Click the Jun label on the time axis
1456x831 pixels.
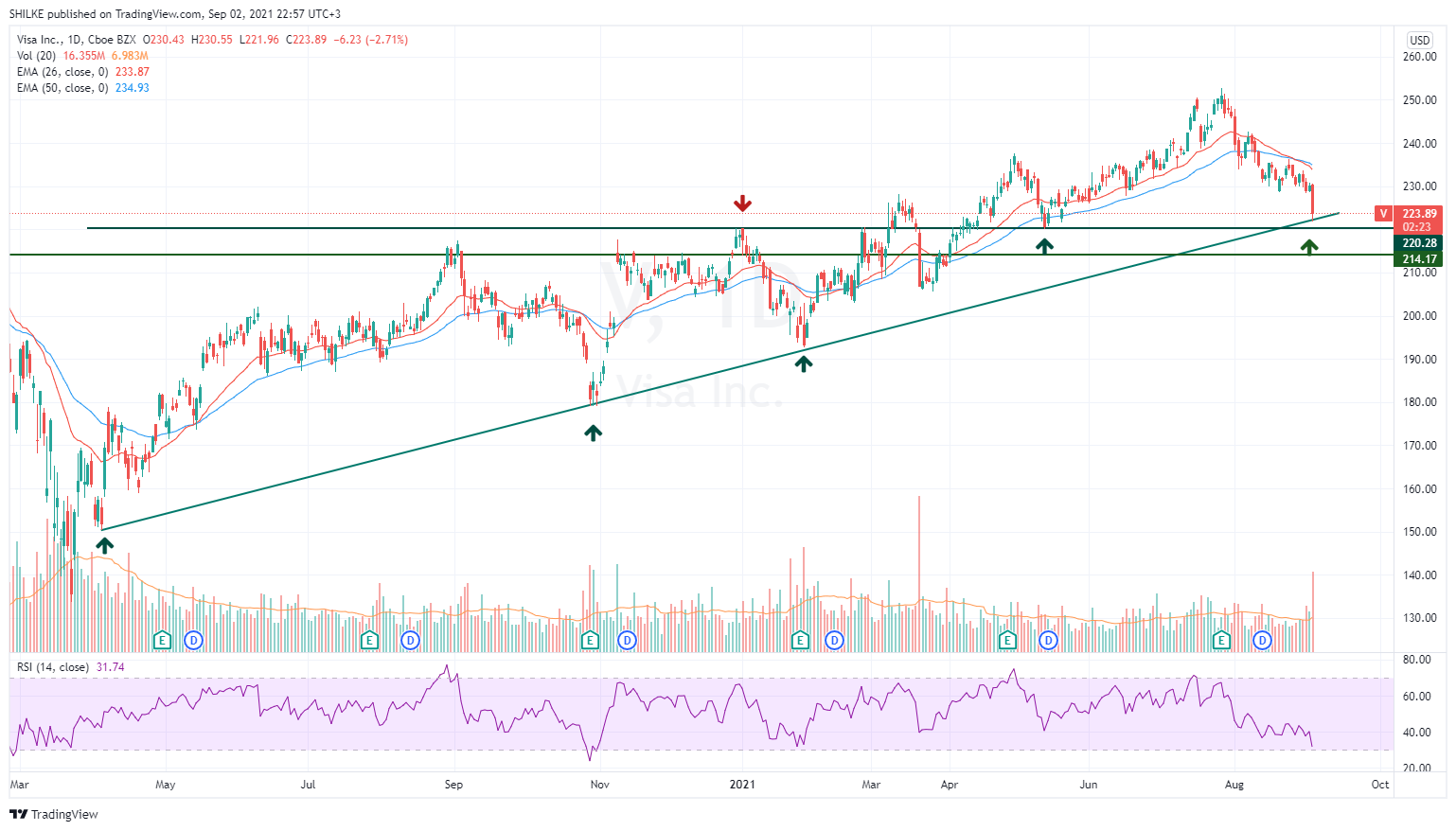(1089, 785)
